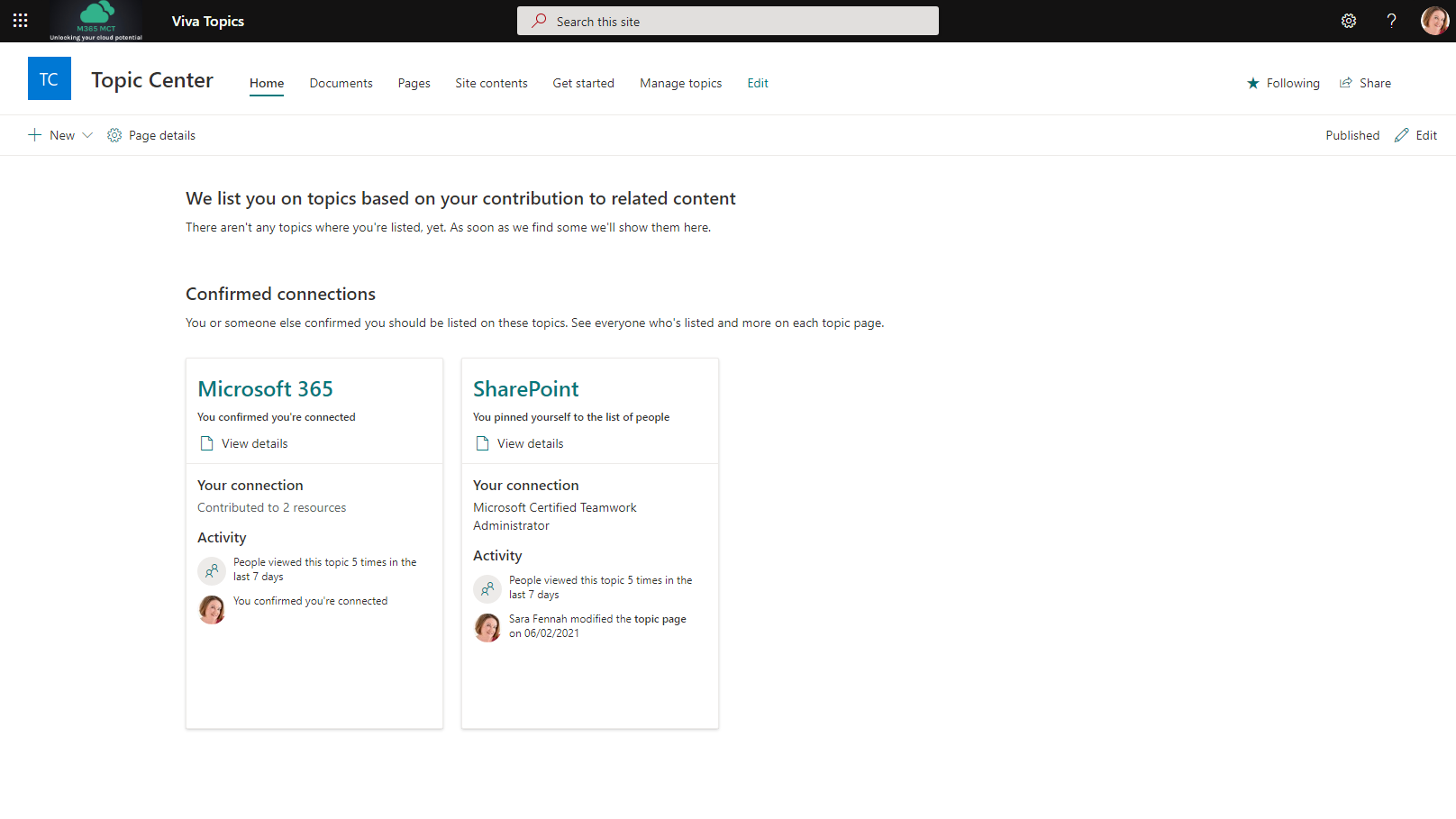Go to Site contents
The image size is (1456, 819).
tap(491, 83)
